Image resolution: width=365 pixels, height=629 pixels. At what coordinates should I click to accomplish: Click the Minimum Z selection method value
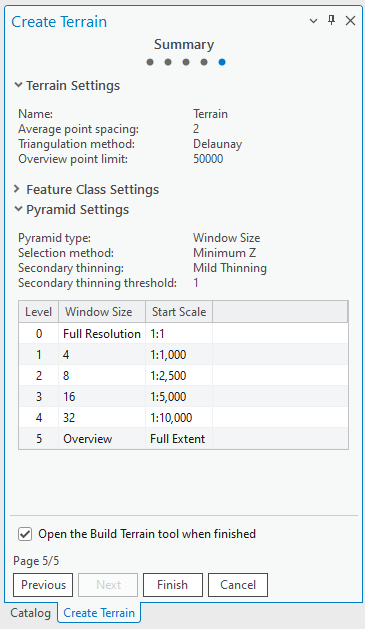[224, 253]
